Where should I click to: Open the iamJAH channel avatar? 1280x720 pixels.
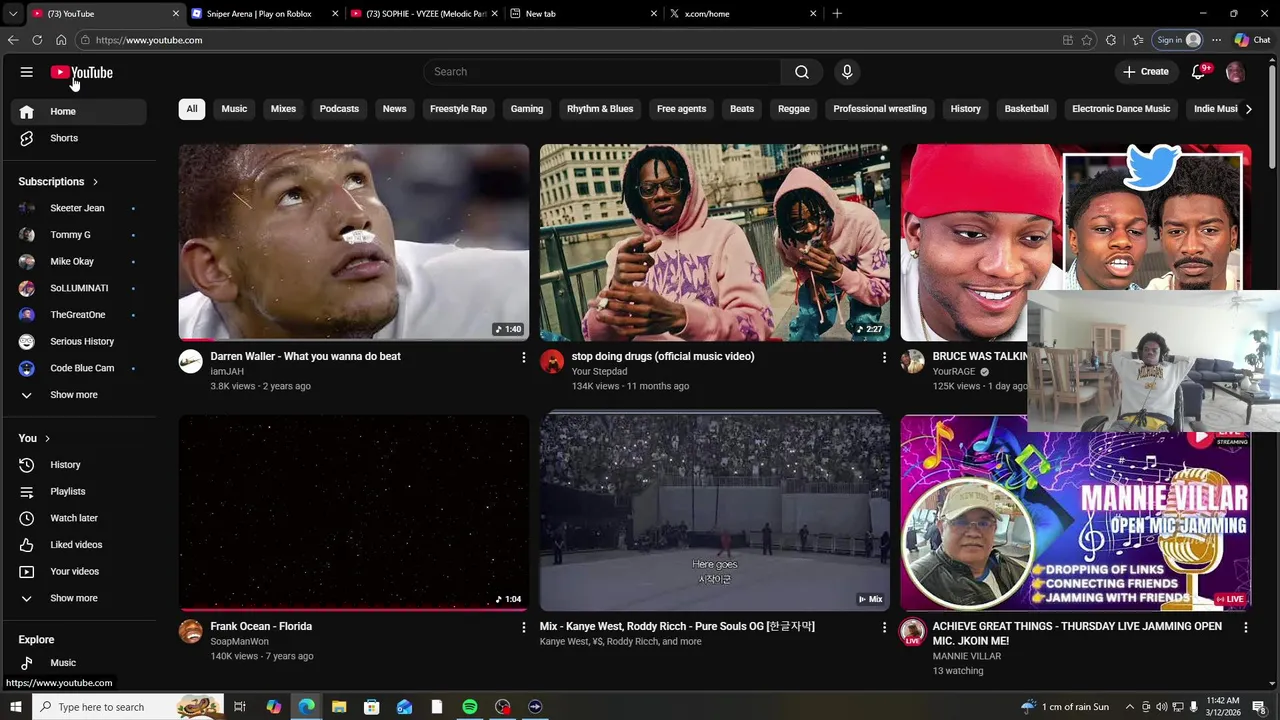pyautogui.click(x=190, y=362)
